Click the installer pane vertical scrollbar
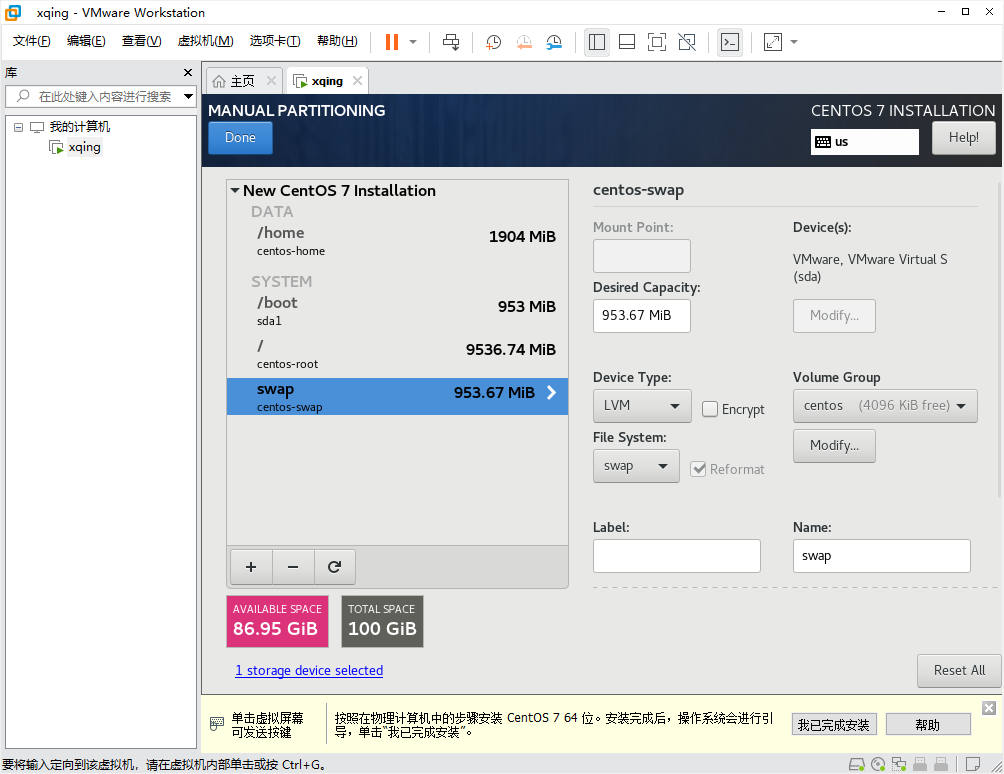The width and height of the screenshot is (1004, 774). pyautogui.click(x=999, y=339)
